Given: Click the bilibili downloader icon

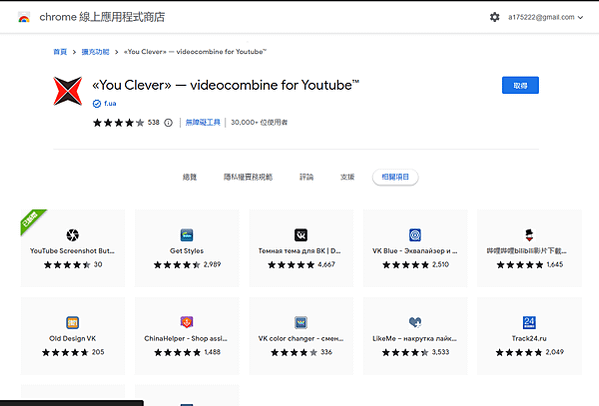Looking at the screenshot, I should 529,235.
